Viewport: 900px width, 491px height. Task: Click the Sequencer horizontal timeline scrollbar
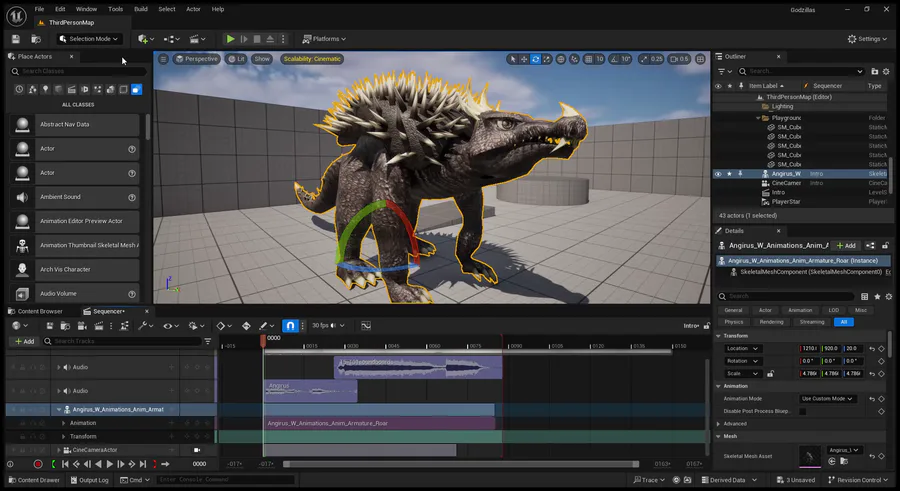coord(461,464)
